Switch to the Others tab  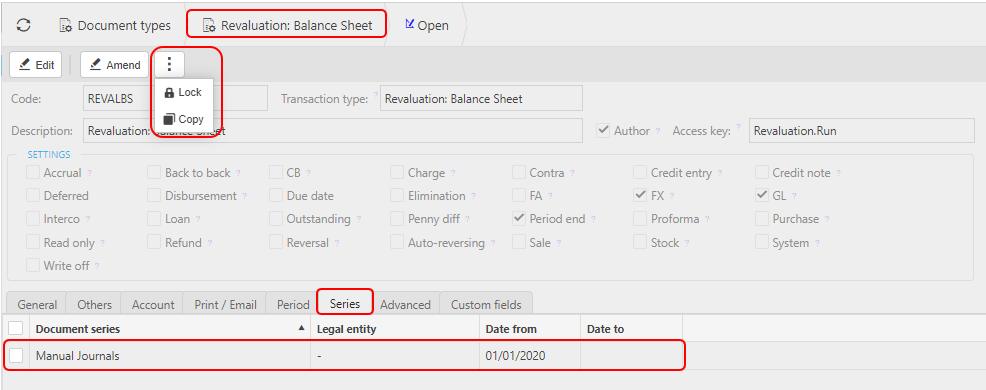tap(94, 304)
